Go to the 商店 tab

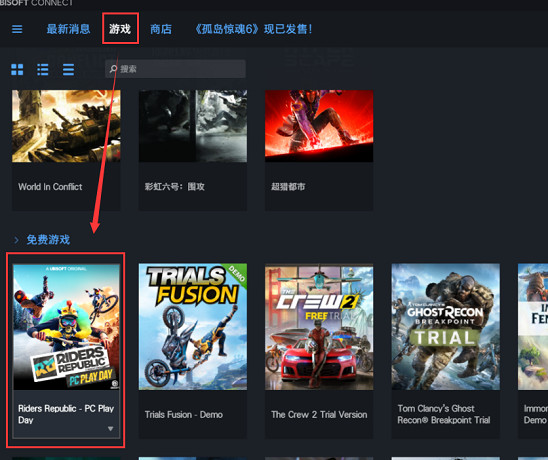pyautogui.click(x=161, y=29)
